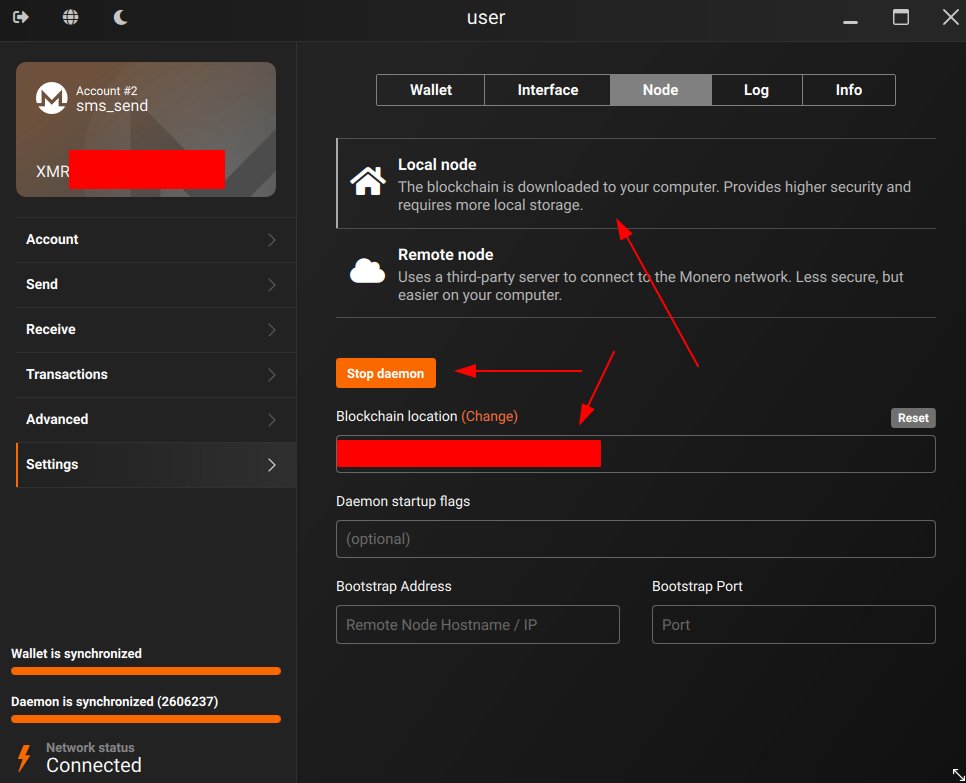Expand the Send menu chevron
Screen dimensions: 966x783
tap(272, 285)
